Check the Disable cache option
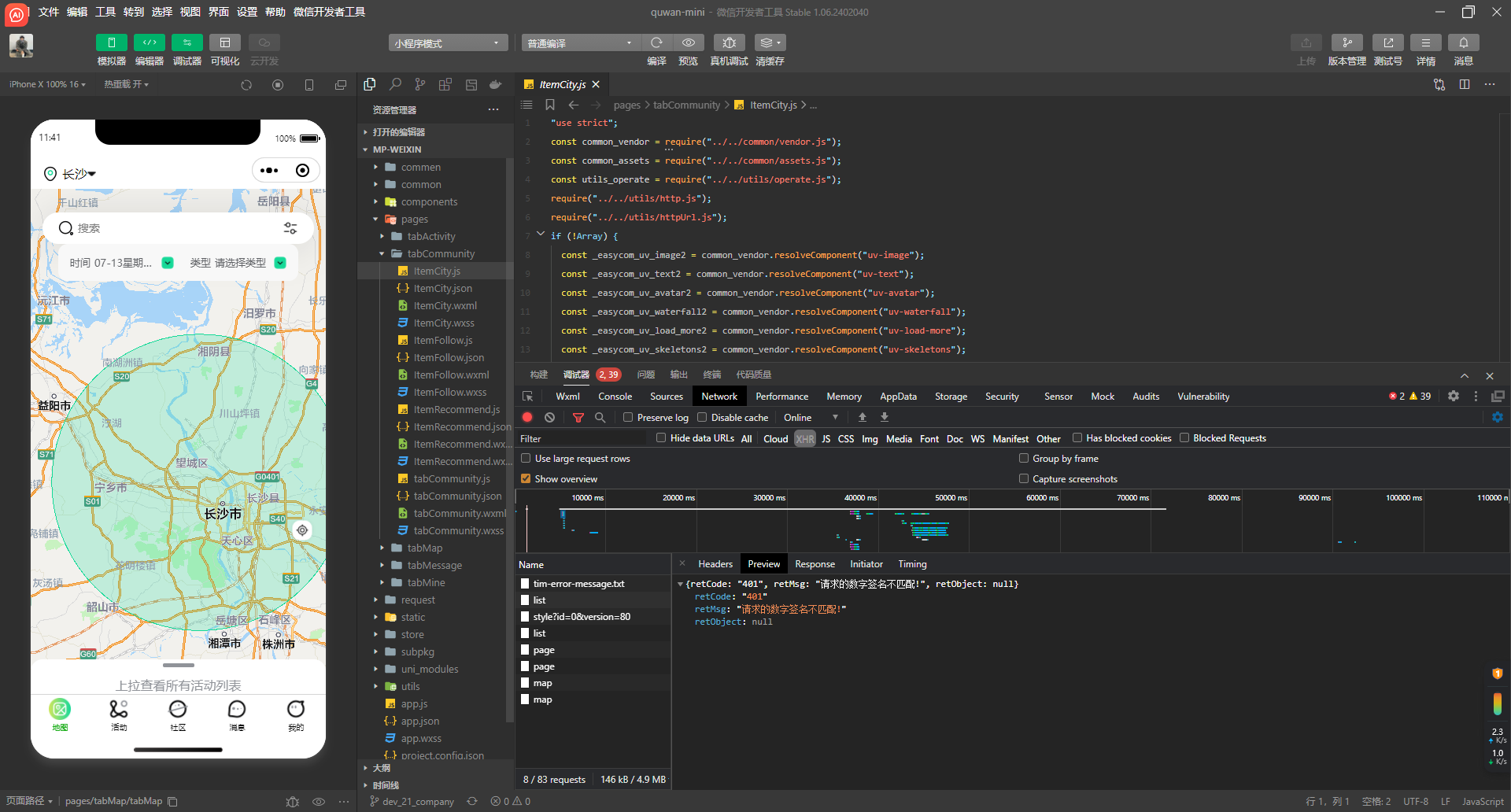This screenshot has height=812, width=1511. (x=702, y=418)
